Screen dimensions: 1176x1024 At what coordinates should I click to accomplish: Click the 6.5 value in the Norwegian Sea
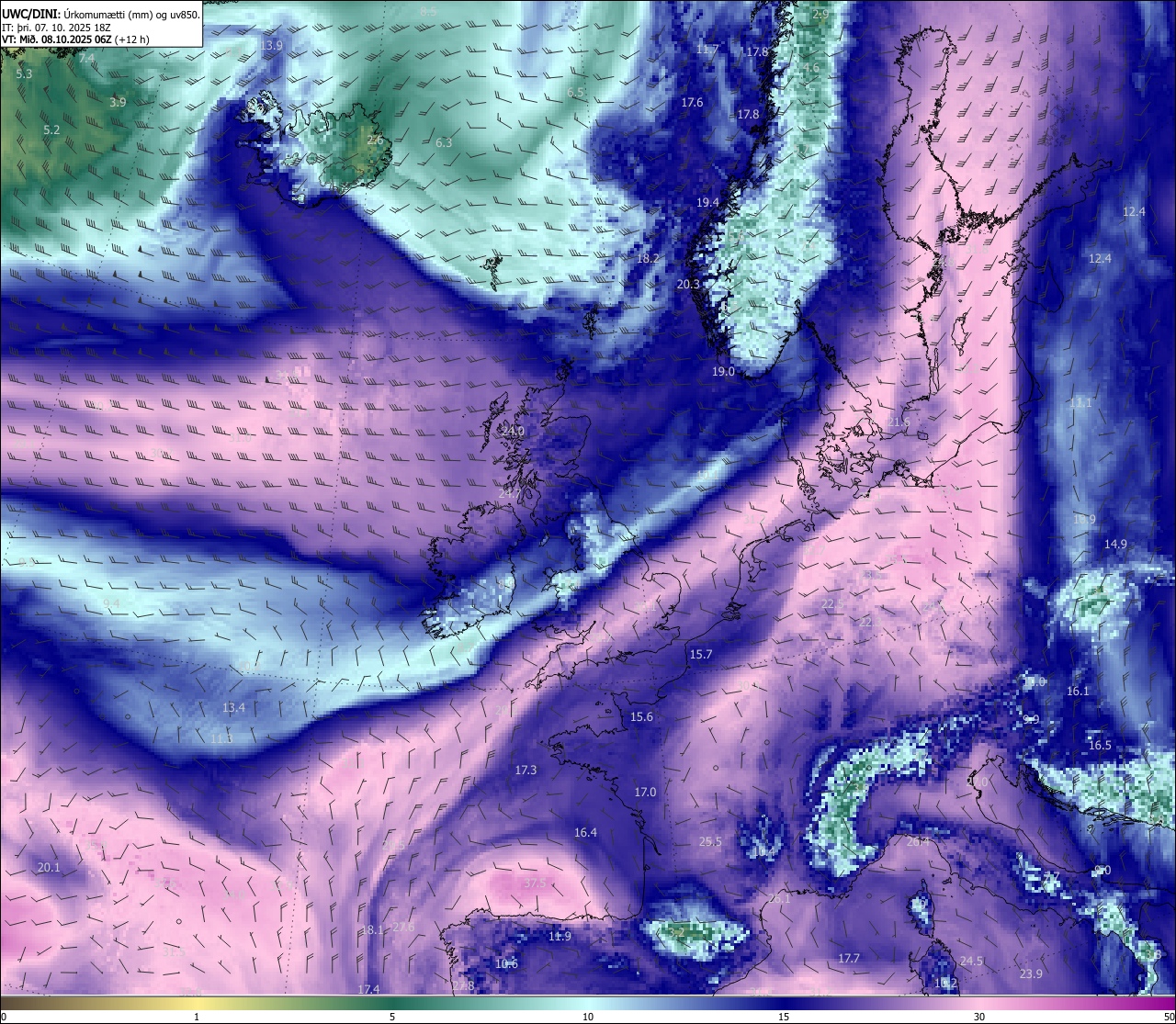576,93
